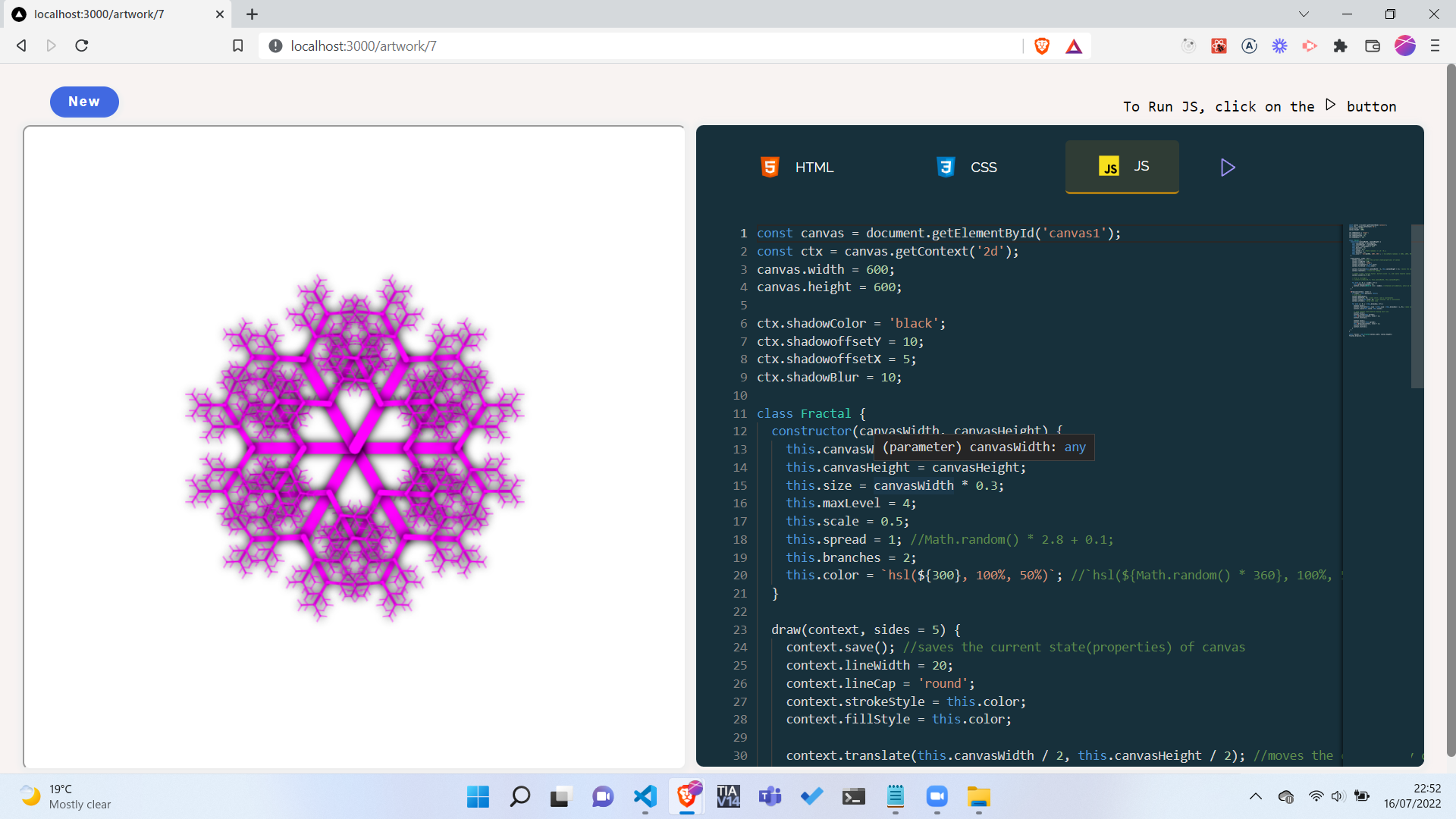Open the profile avatar icon
The width and height of the screenshot is (1456, 819).
pyautogui.click(x=1404, y=46)
